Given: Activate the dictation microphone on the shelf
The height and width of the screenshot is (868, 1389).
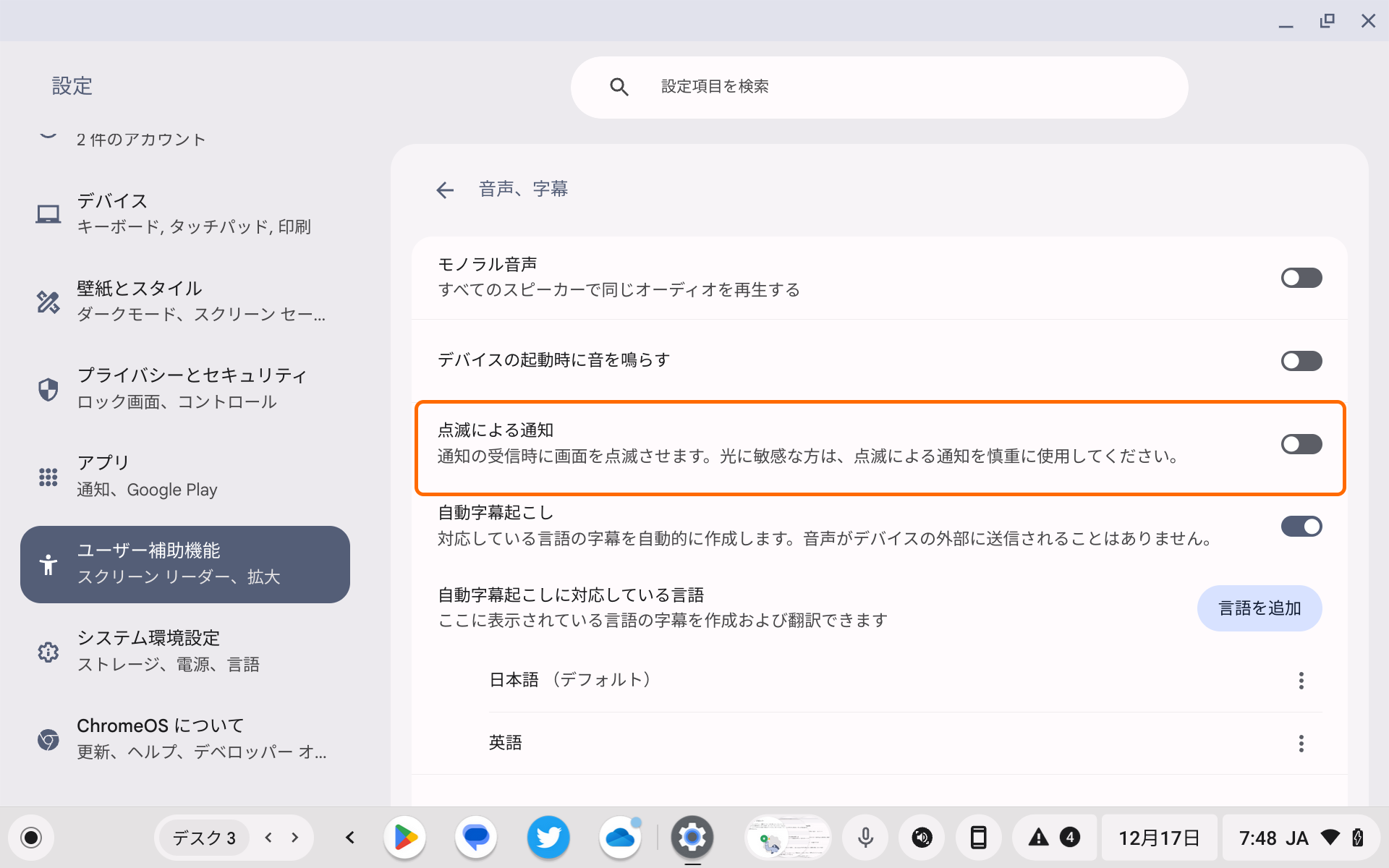Looking at the screenshot, I should pos(865,837).
